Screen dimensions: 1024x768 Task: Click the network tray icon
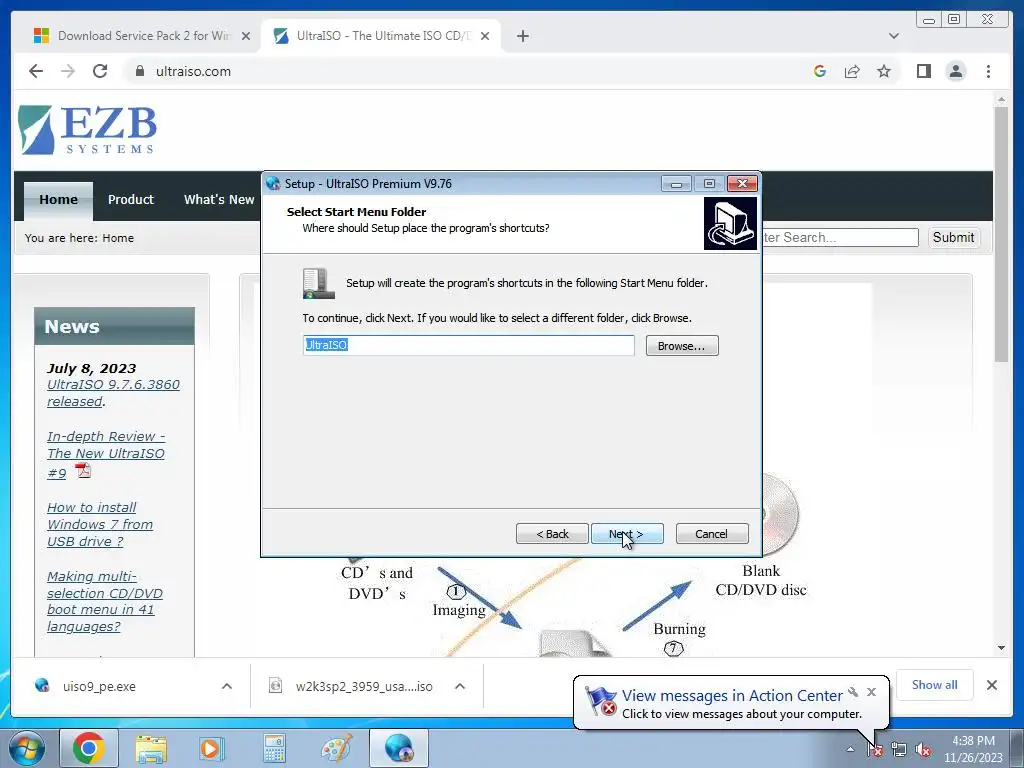[899, 750]
